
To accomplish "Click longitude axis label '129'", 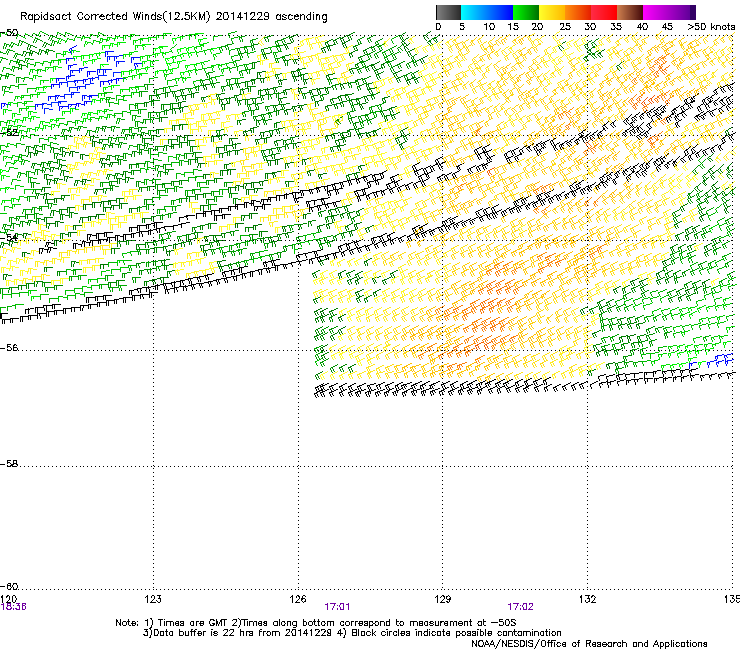I will (443, 599).
